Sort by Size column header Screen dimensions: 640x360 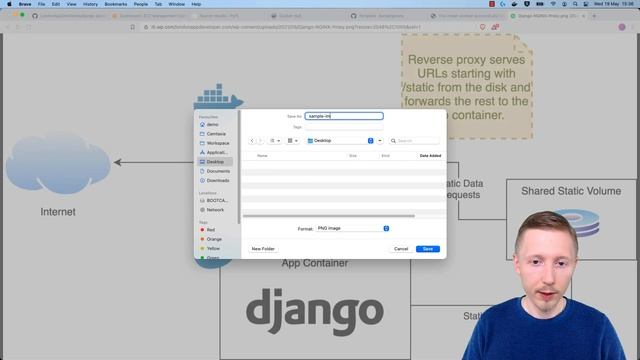coord(353,156)
